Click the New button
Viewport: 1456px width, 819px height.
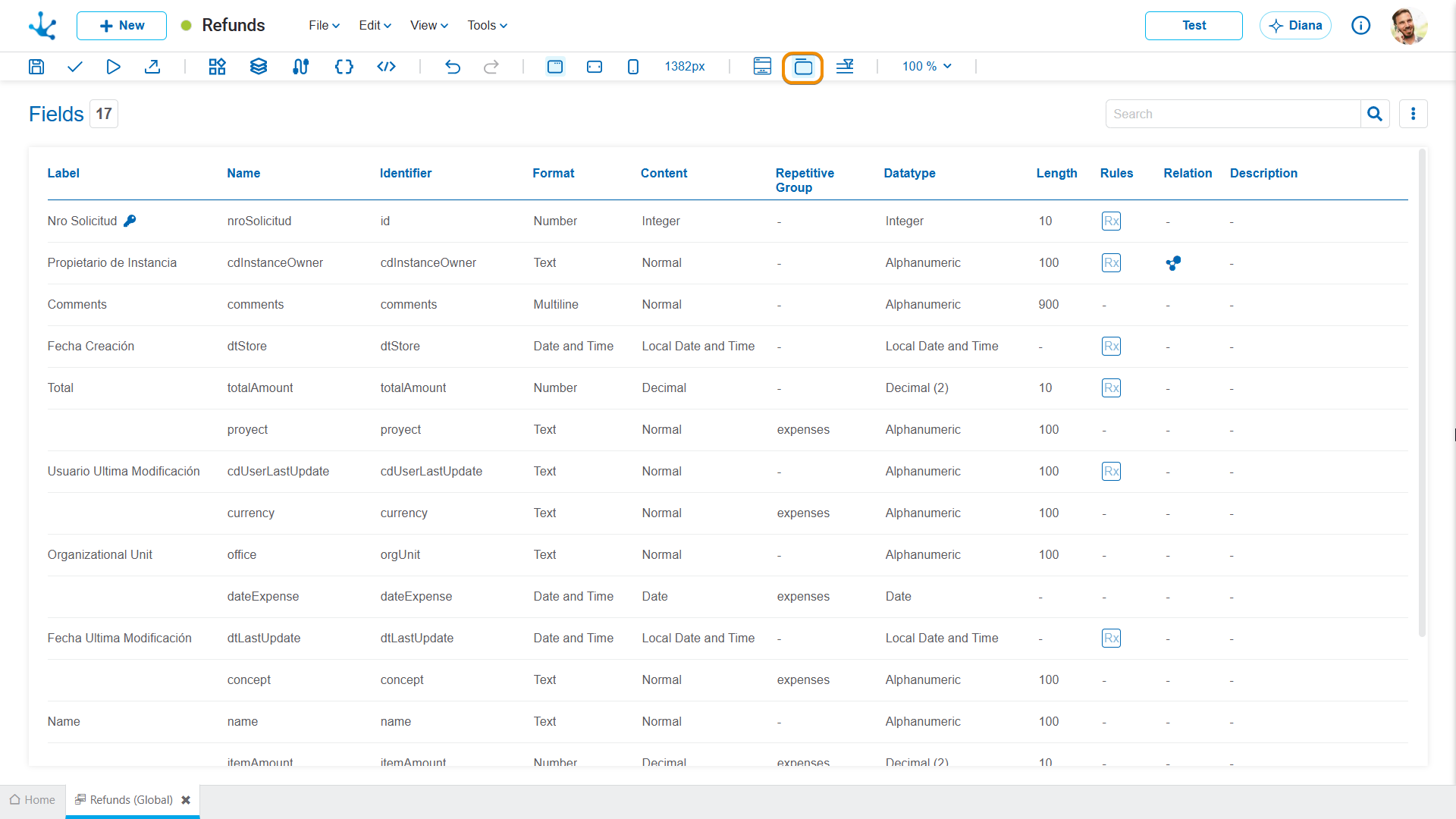coord(121,26)
